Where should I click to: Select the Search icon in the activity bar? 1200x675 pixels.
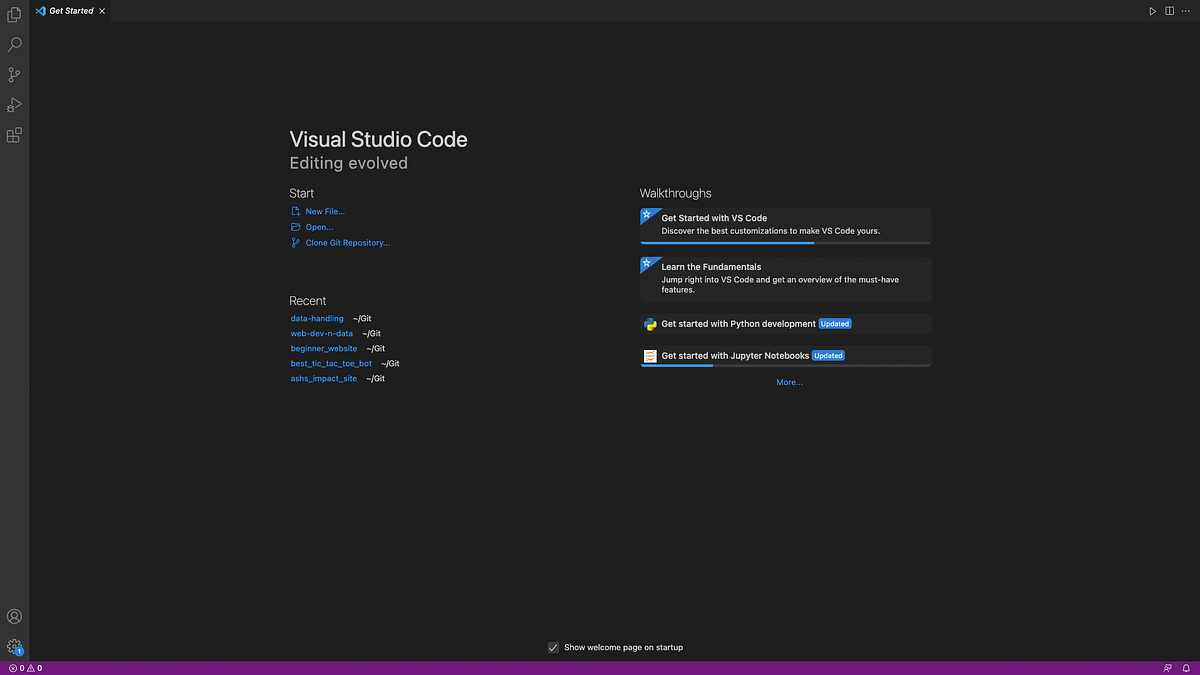(x=14, y=44)
